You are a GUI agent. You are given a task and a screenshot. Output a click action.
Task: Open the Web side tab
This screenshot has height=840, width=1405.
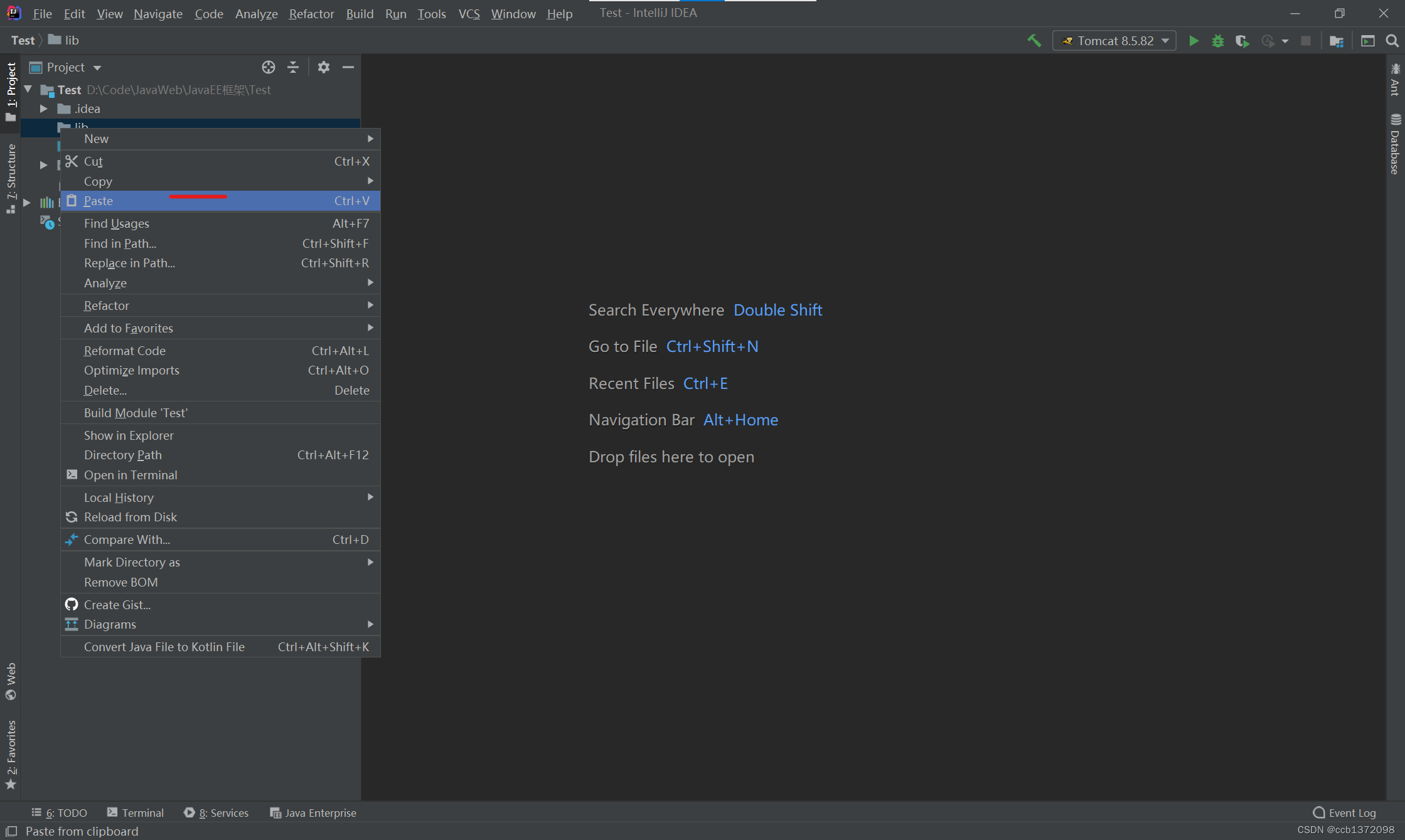(11, 681)
